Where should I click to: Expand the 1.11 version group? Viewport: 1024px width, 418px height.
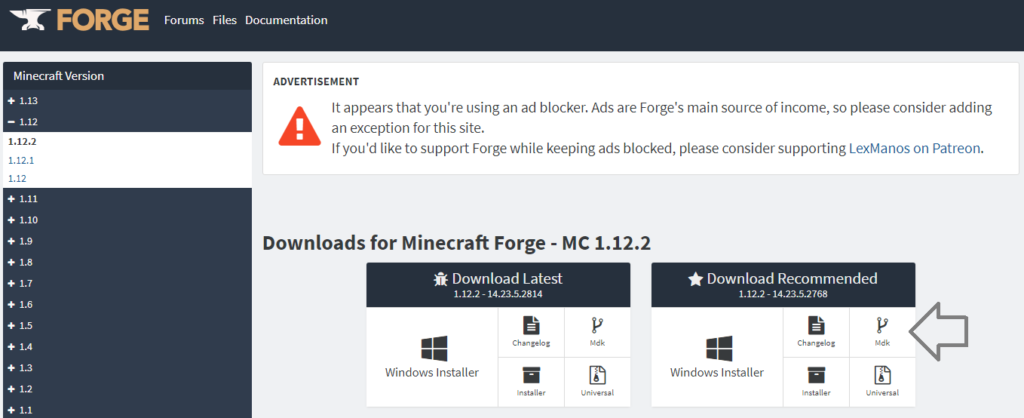(x=127, y=199)
